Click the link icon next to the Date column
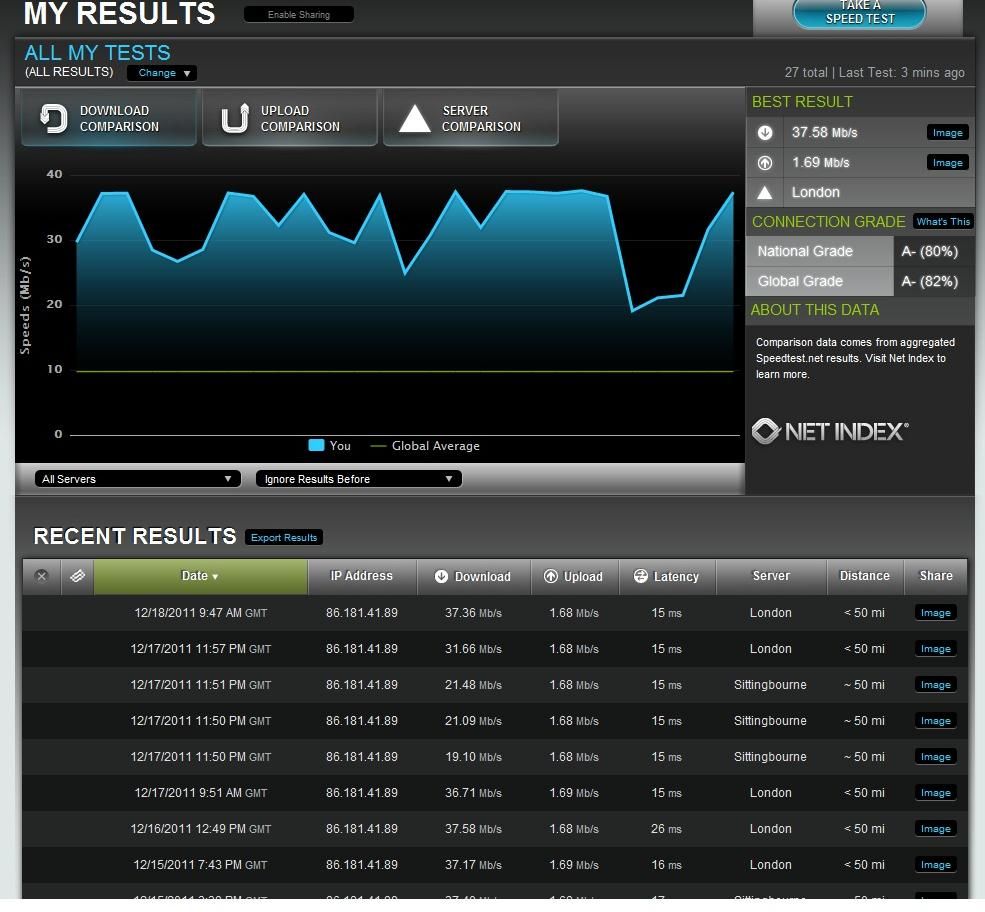 click(x=77, y=576)
